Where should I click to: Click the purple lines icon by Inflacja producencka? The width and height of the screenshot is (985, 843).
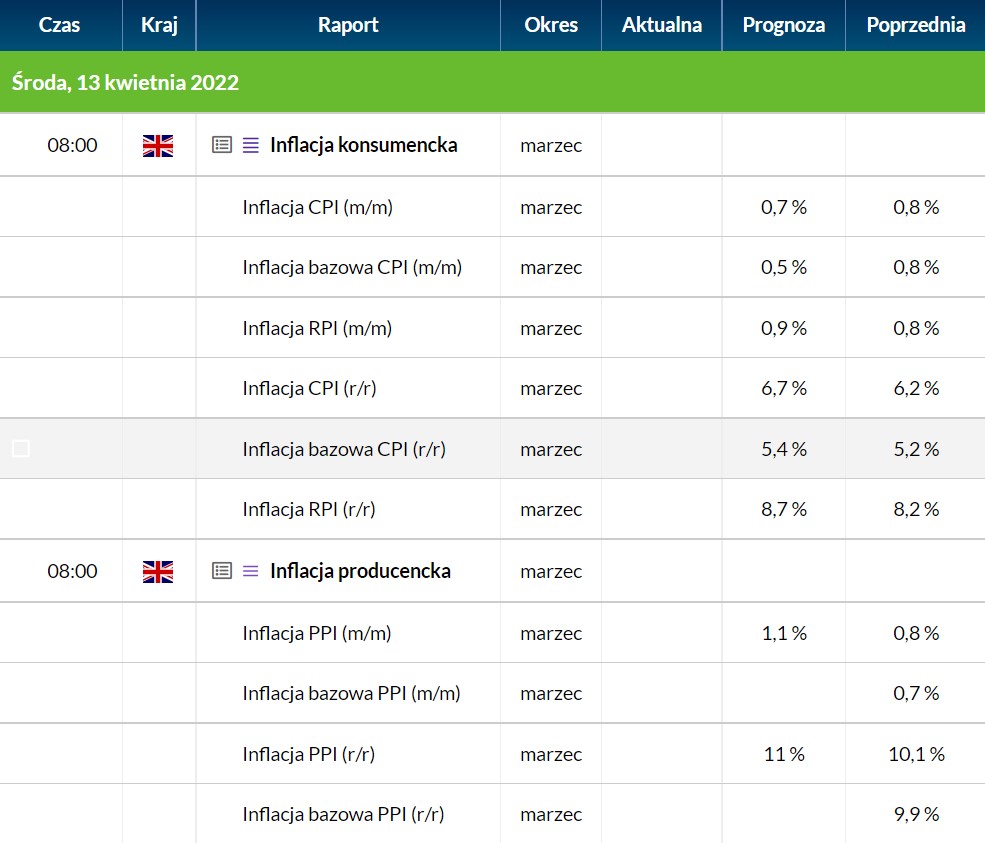click(x=251, y=571)
